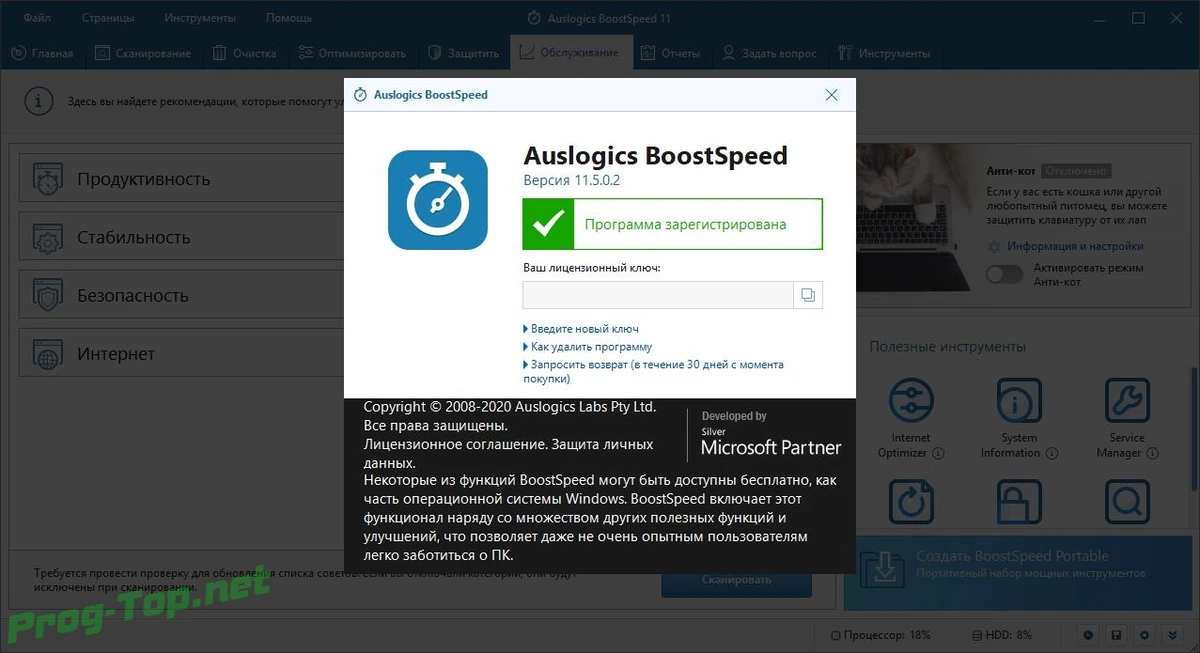The image size is (1200, 653).
Task: Click the info circle icon in main window header
Action: 38,101
